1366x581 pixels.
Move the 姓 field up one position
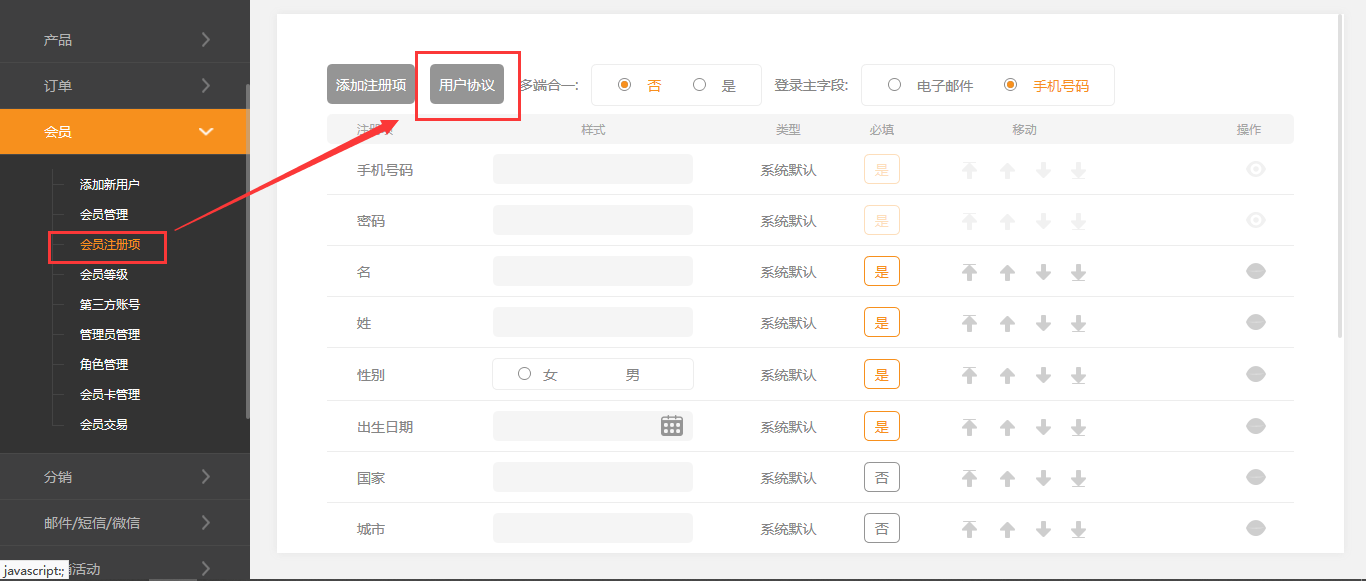(1007, 323)
